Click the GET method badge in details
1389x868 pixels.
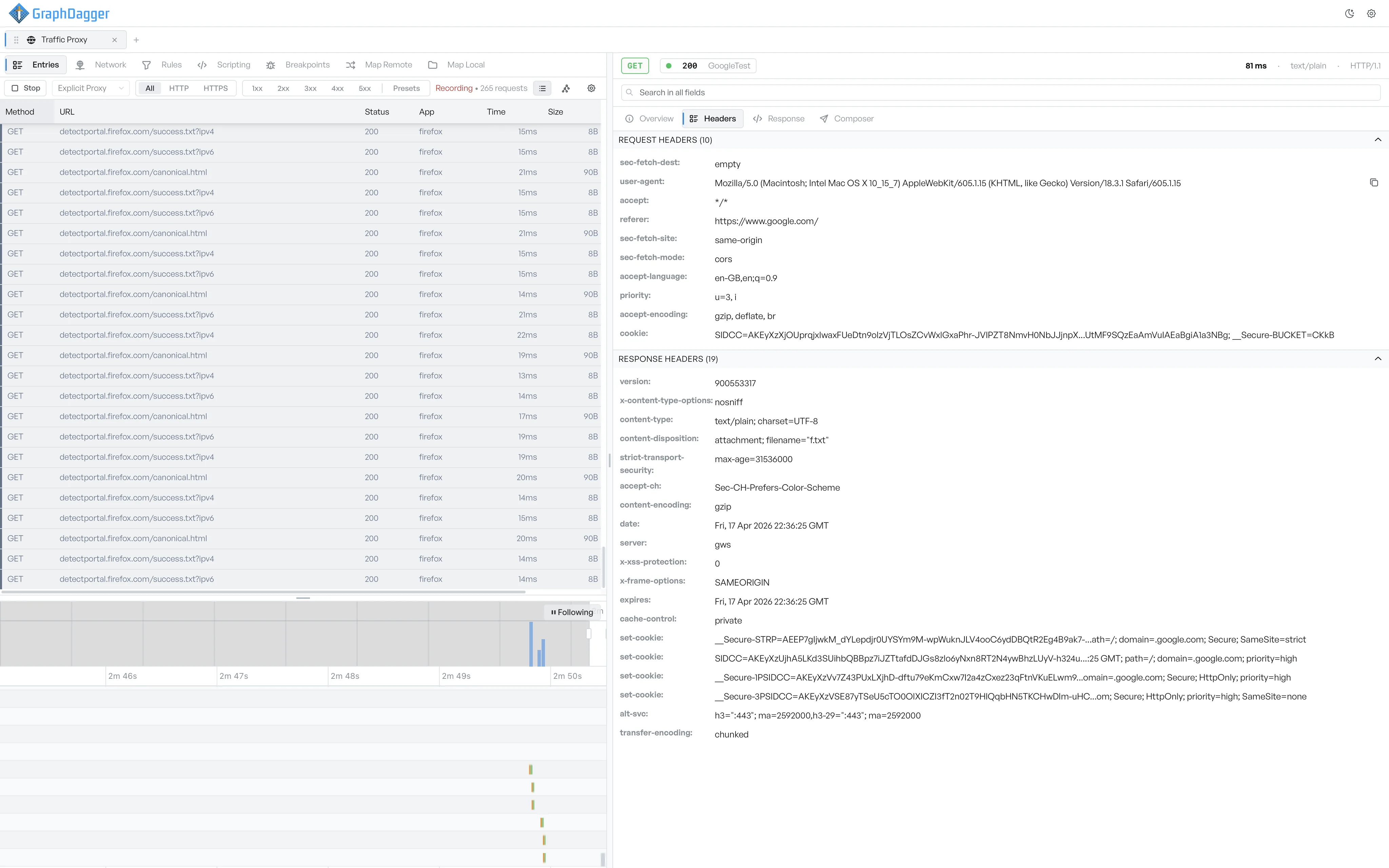[635, 66]
